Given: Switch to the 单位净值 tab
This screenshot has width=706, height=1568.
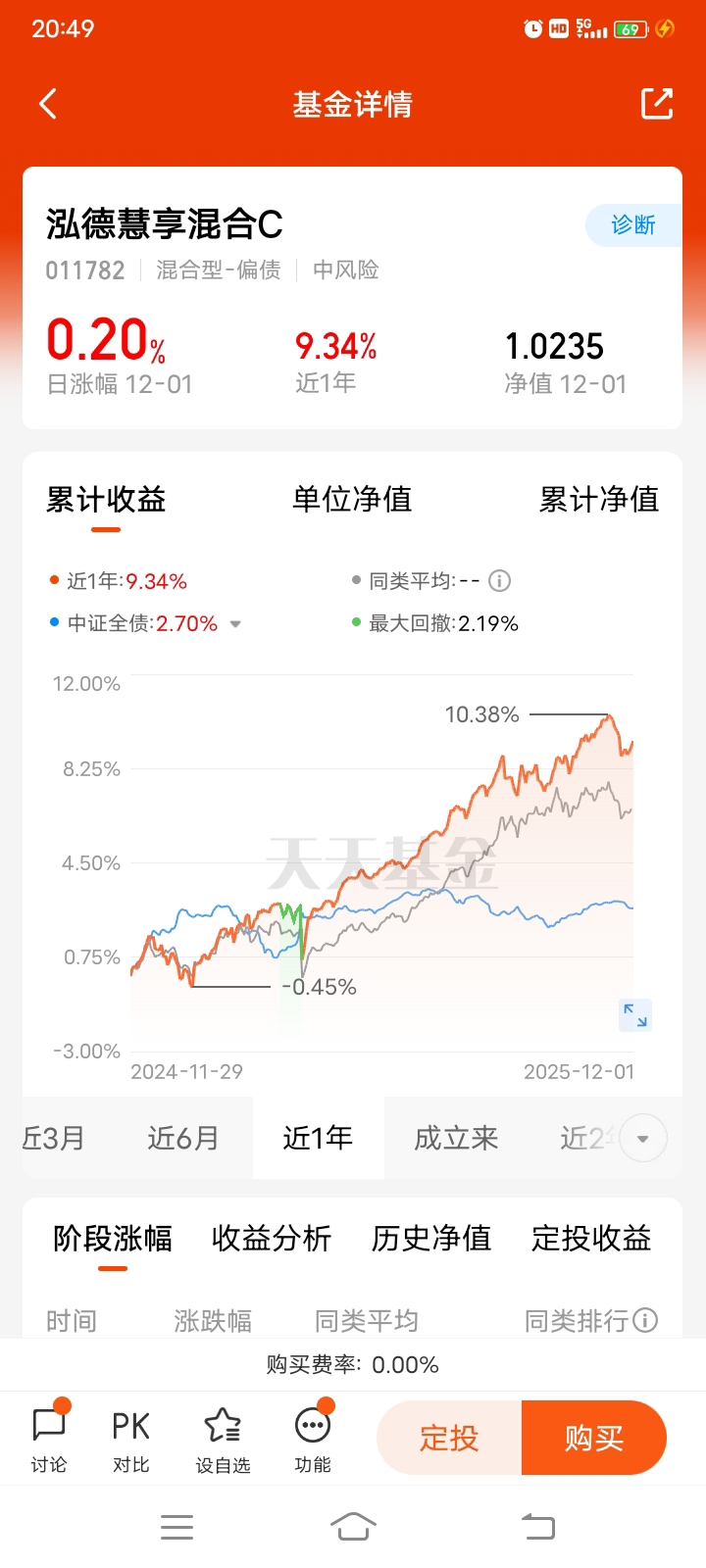Looking at the screenshot, I should click(x=352, y=500).
